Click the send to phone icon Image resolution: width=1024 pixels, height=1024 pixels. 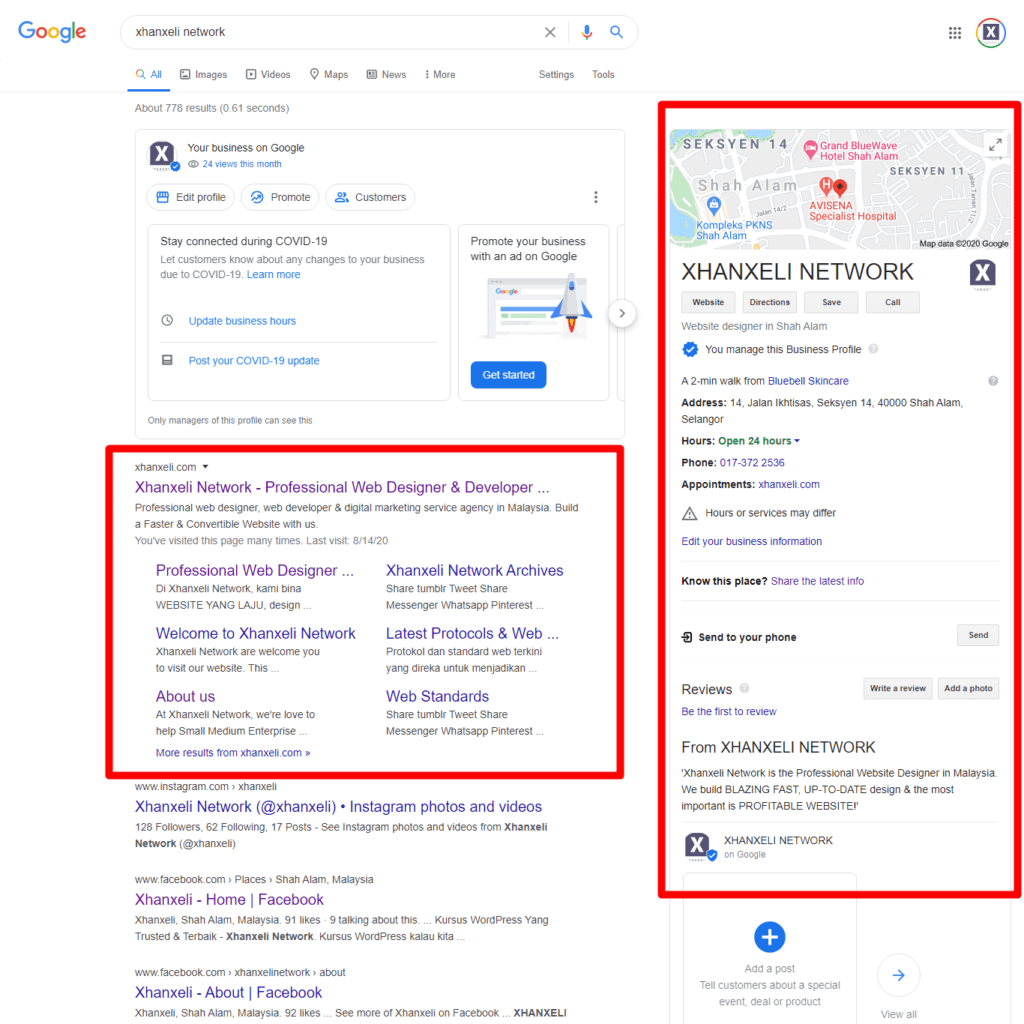point(686,637)
